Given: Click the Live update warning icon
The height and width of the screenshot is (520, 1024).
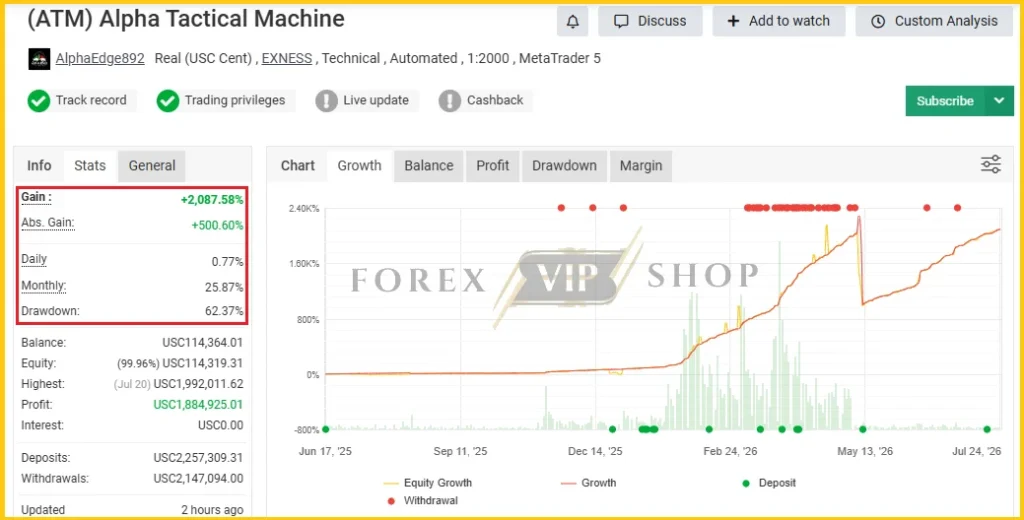Looking at the screenshot, I should tap(327, 101).
